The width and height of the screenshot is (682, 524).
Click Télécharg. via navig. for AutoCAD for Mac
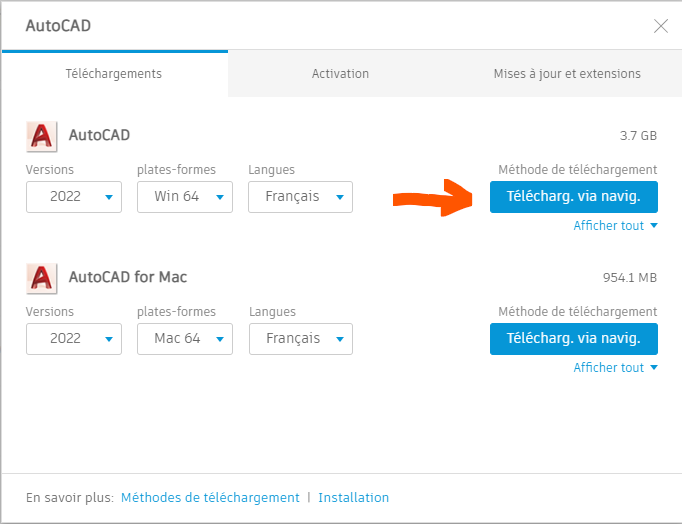pos(573,339)
